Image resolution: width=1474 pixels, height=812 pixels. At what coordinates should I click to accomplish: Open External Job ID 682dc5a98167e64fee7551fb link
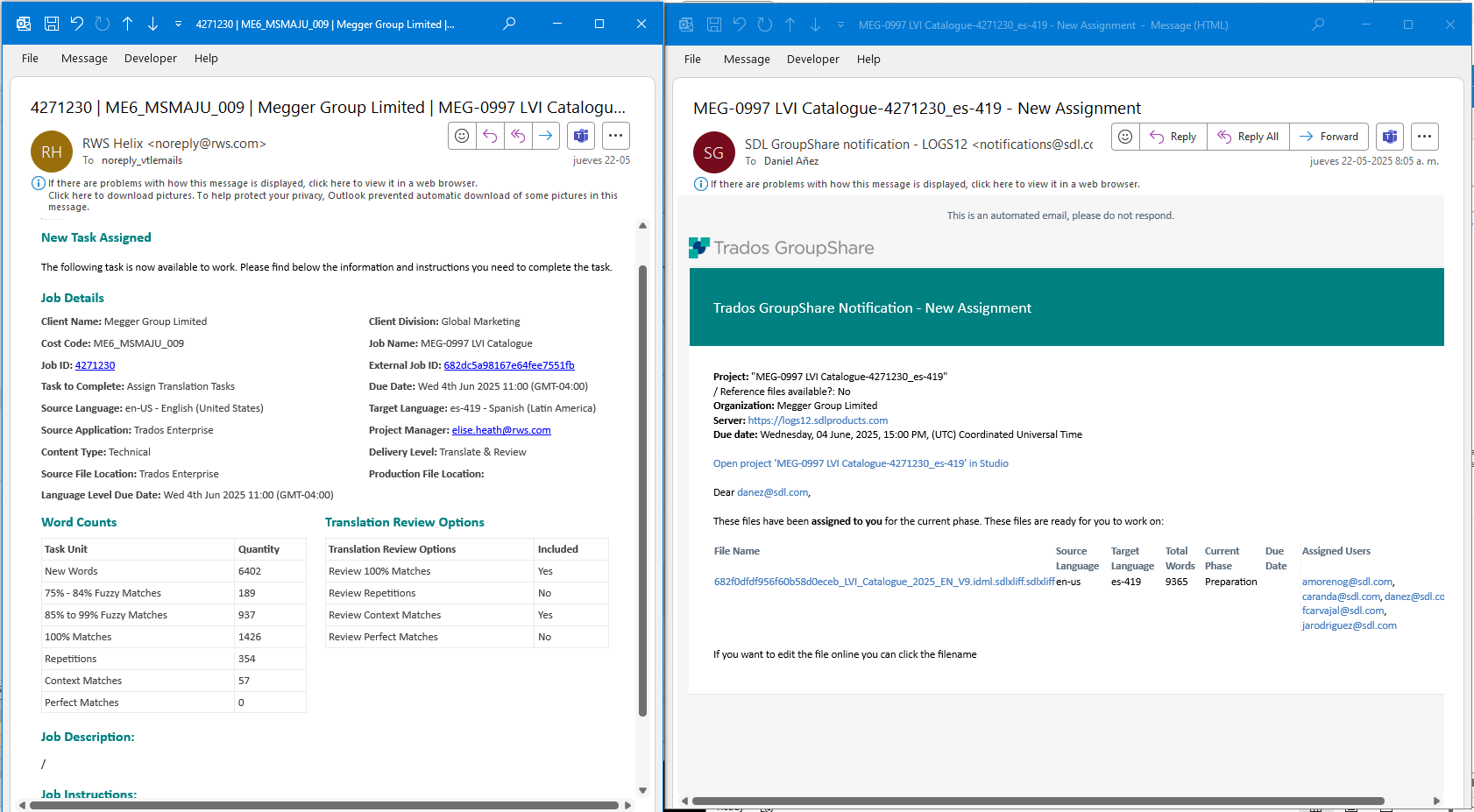click(x=509, y=365)
